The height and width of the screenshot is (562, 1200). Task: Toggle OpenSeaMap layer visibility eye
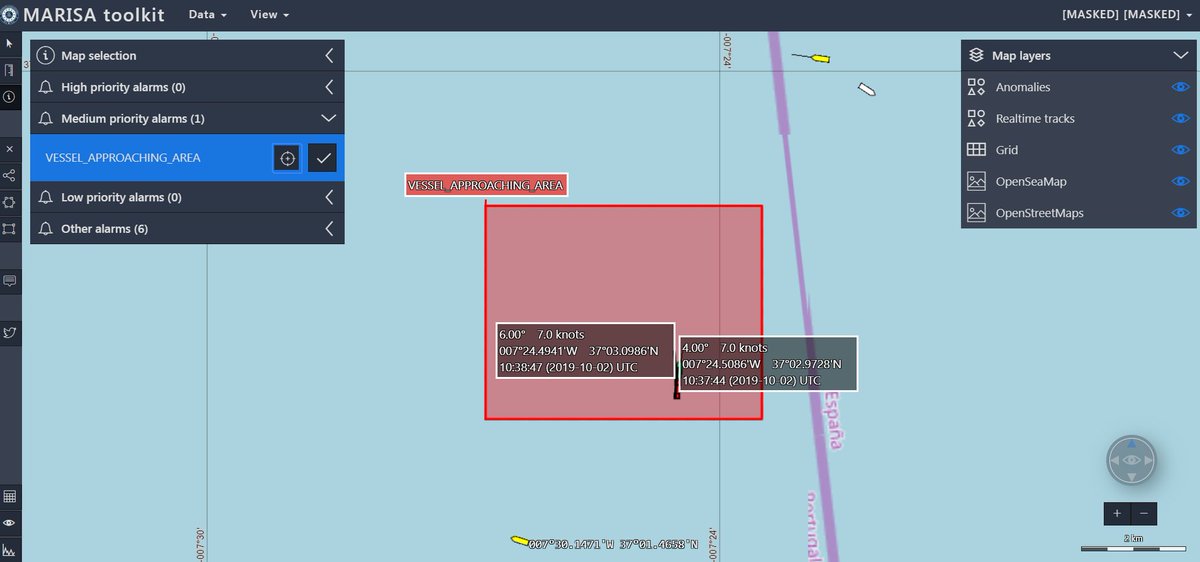click(x=1180, y=182)
